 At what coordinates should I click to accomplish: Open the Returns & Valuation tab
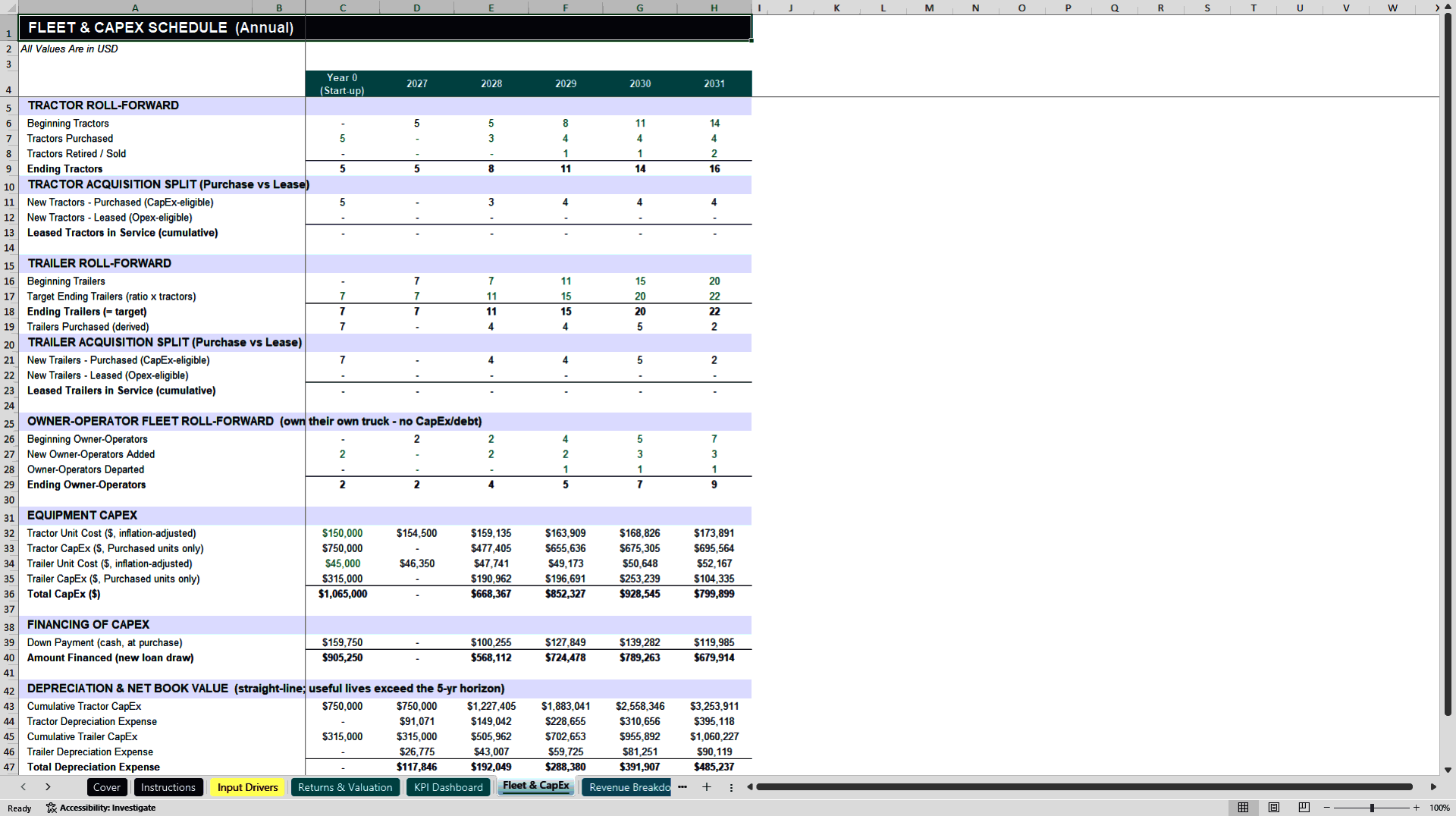pos(345,787)
